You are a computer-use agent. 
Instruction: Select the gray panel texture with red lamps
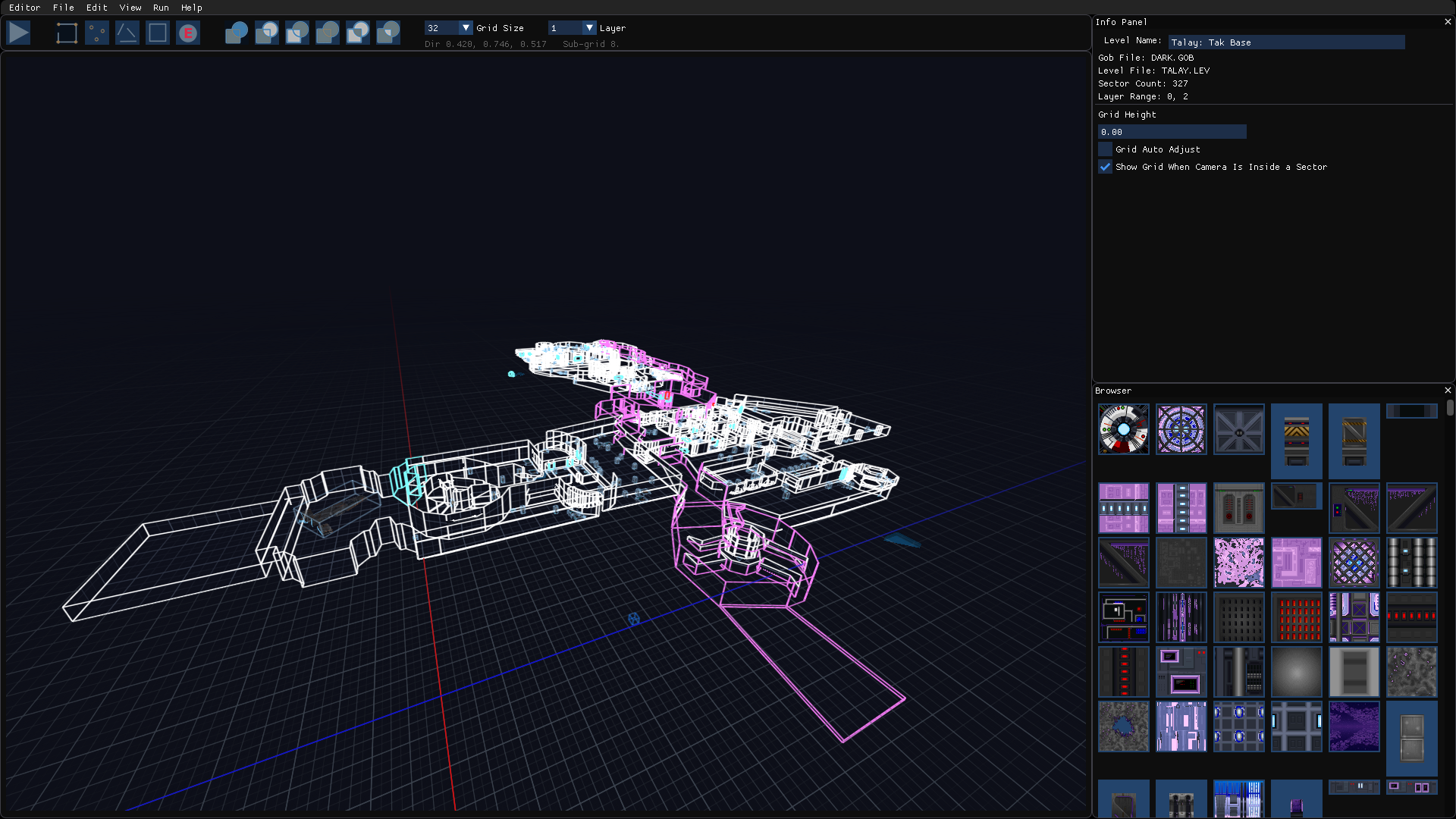[x=1239, y=508]
